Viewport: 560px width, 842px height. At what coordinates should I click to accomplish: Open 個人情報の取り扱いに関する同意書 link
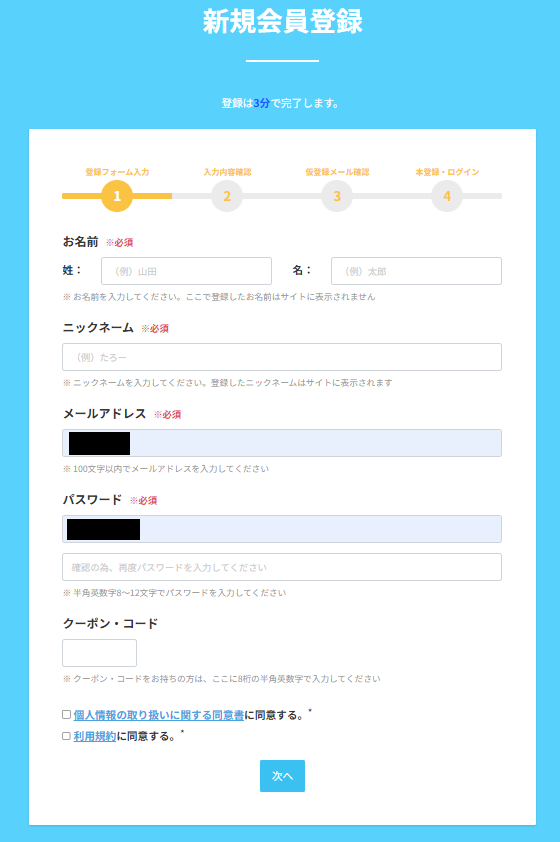(x=158, y=715)
